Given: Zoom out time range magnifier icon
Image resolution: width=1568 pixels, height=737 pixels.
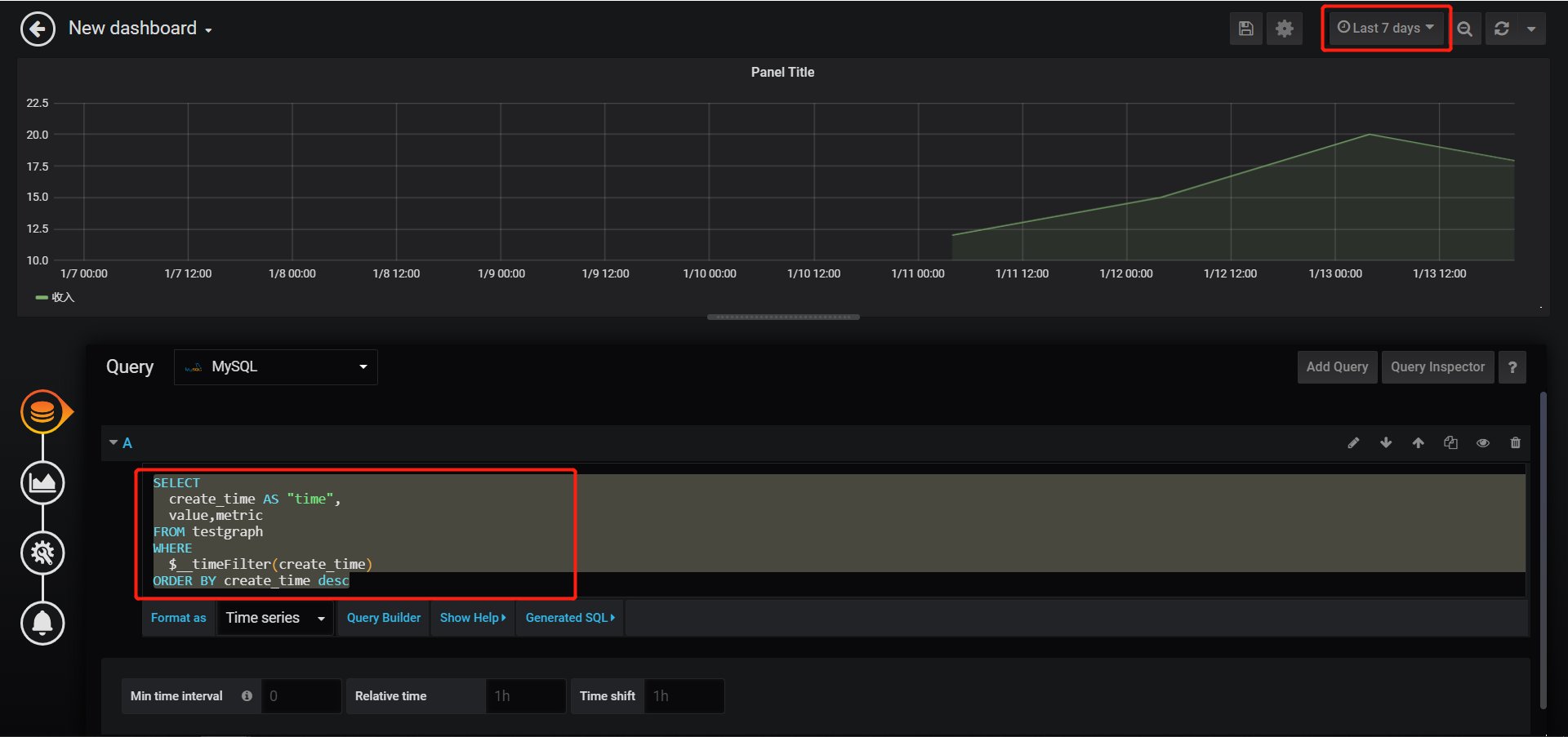Looking at the screenshot, I should click(1465, 29).
